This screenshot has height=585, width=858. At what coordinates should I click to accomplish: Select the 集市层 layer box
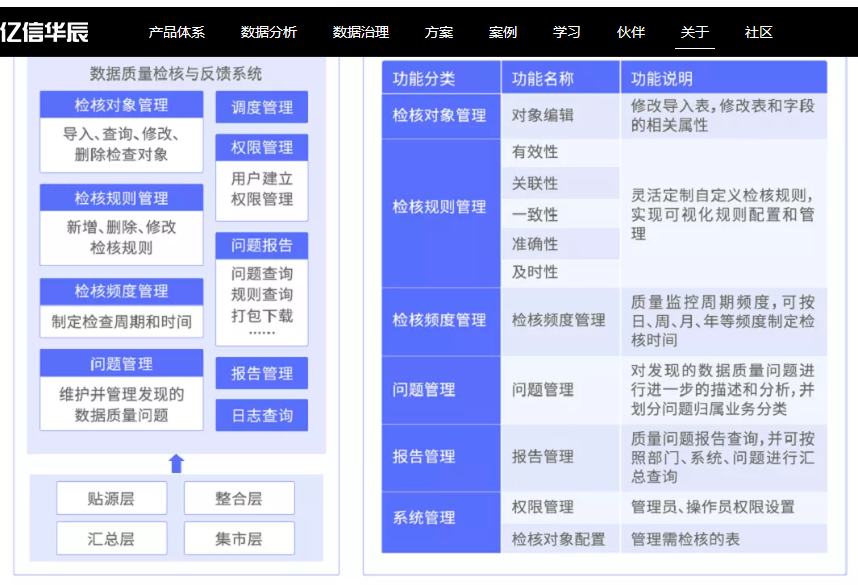[238, 538]
